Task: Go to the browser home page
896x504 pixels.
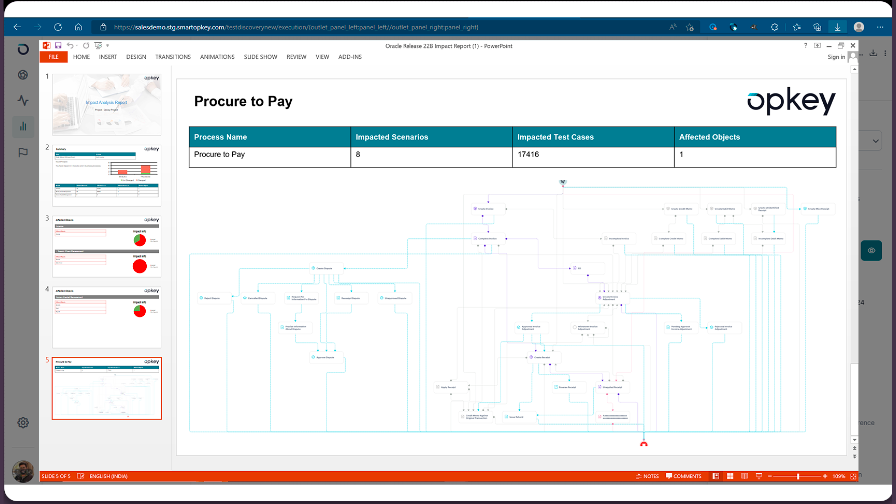Action: click(x=78, y=27)
